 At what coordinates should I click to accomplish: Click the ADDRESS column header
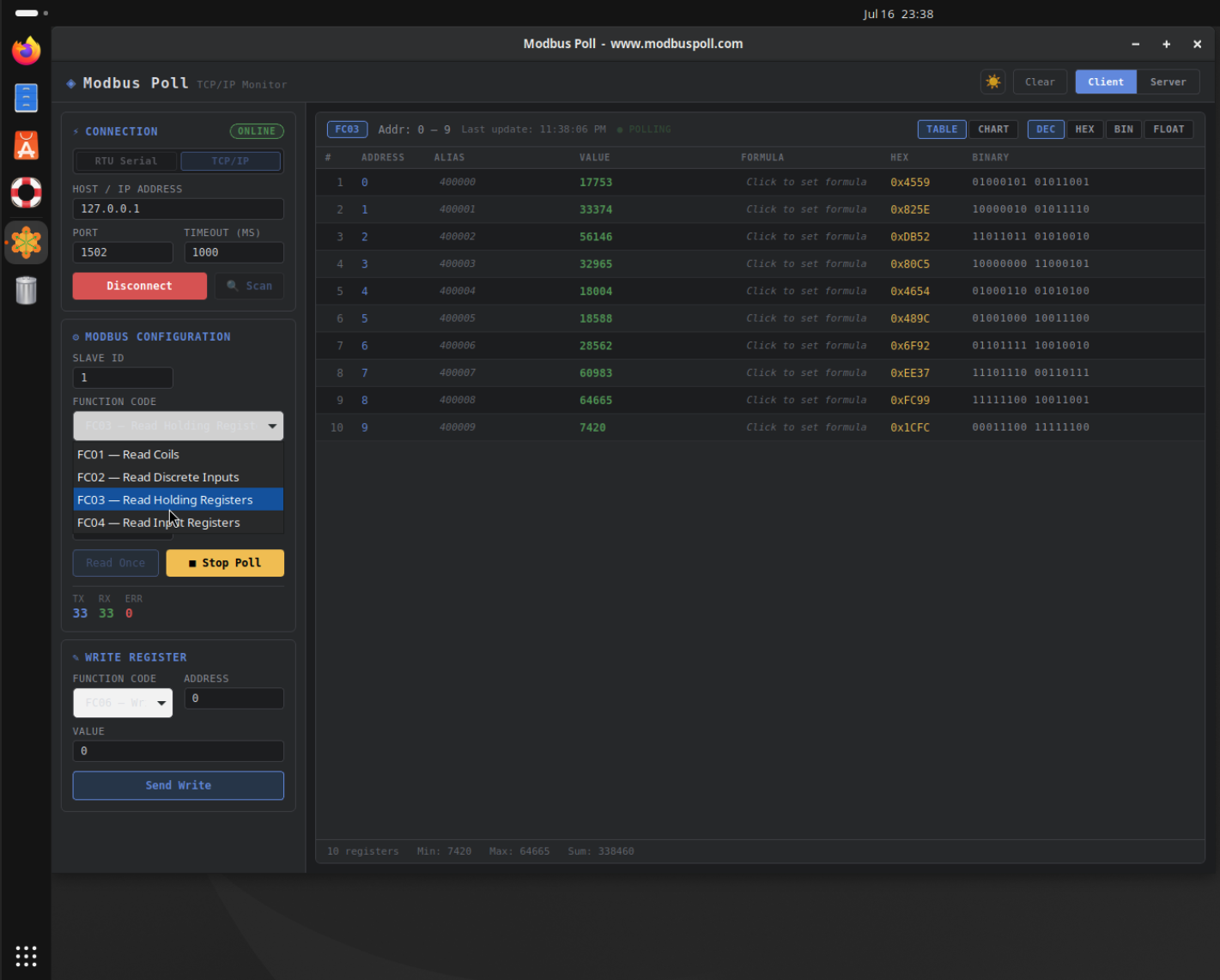pos(382,158)
